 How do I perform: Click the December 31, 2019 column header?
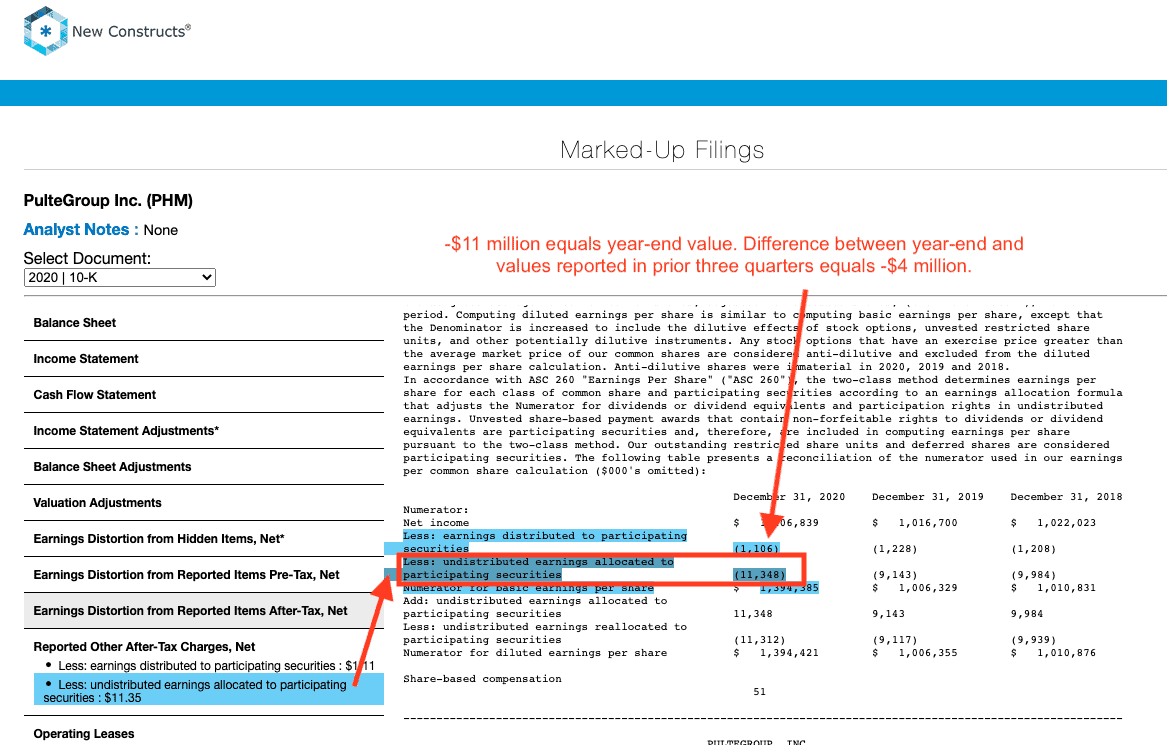(927, 497)
